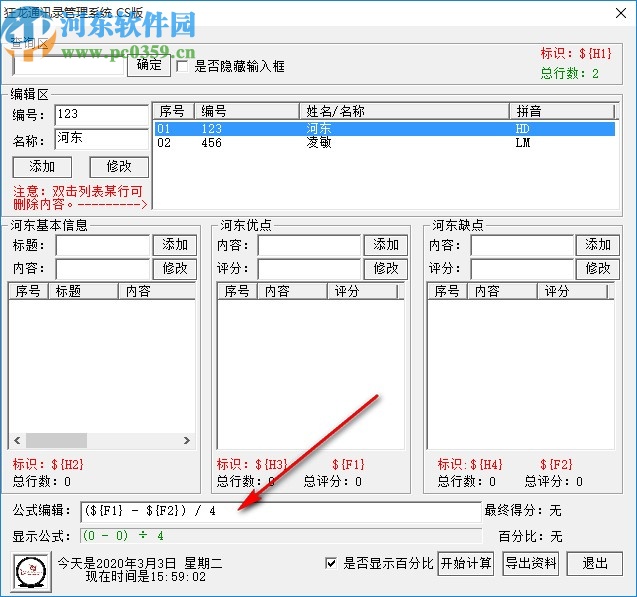Click the 显示公式 read-only field
The image size is (637, 597).
click(281, 536)
